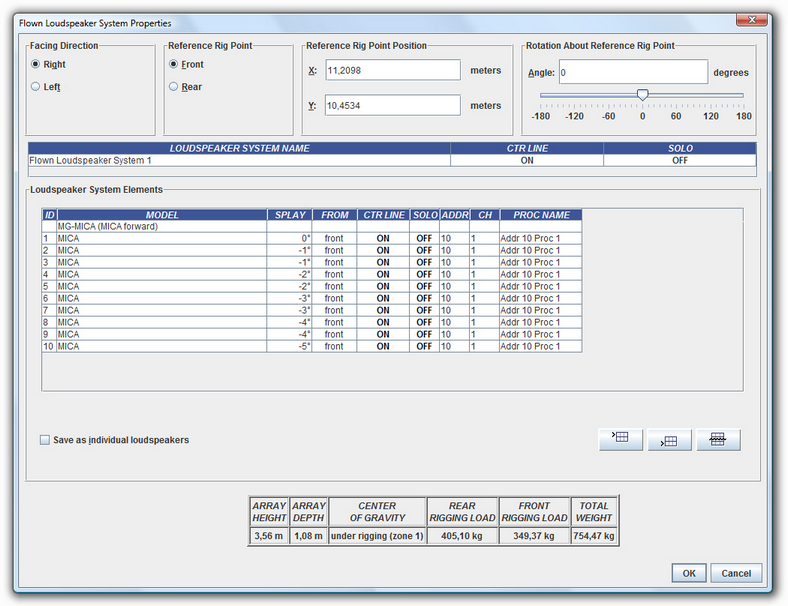
Task: Choose Front reference rig point
Action: [x=174, y=64]
